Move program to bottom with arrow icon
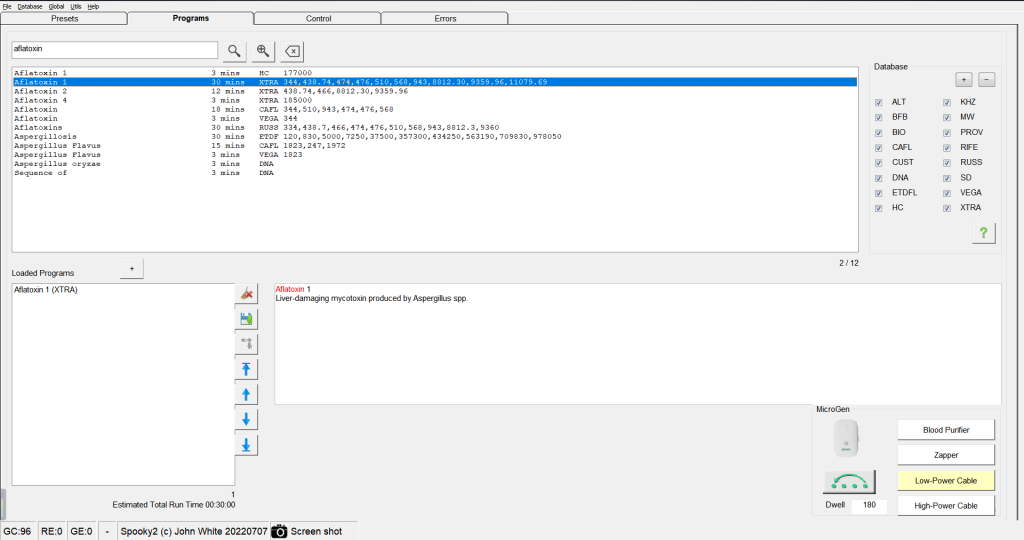The width and height of the screenshot is (1024, 540). point(246,445)
